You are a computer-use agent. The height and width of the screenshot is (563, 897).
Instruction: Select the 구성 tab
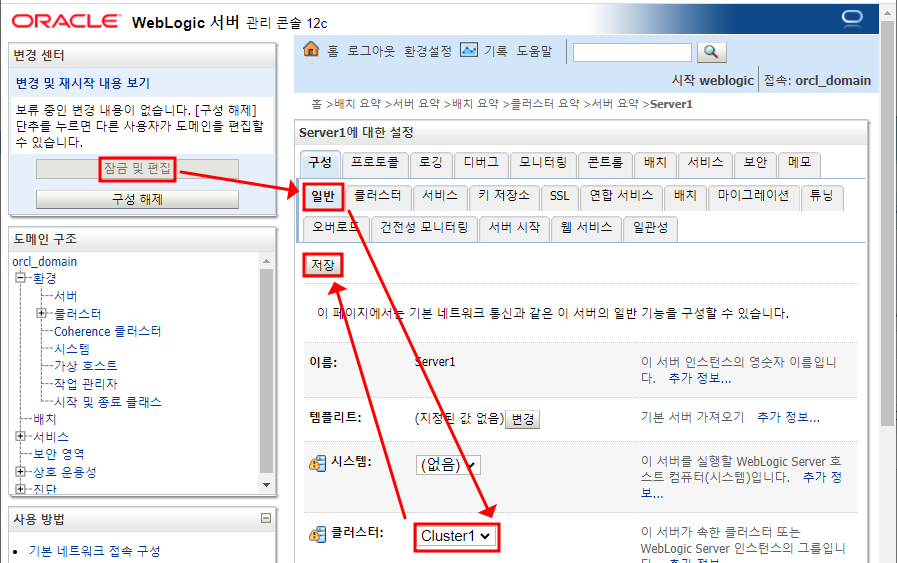point(320,164)
